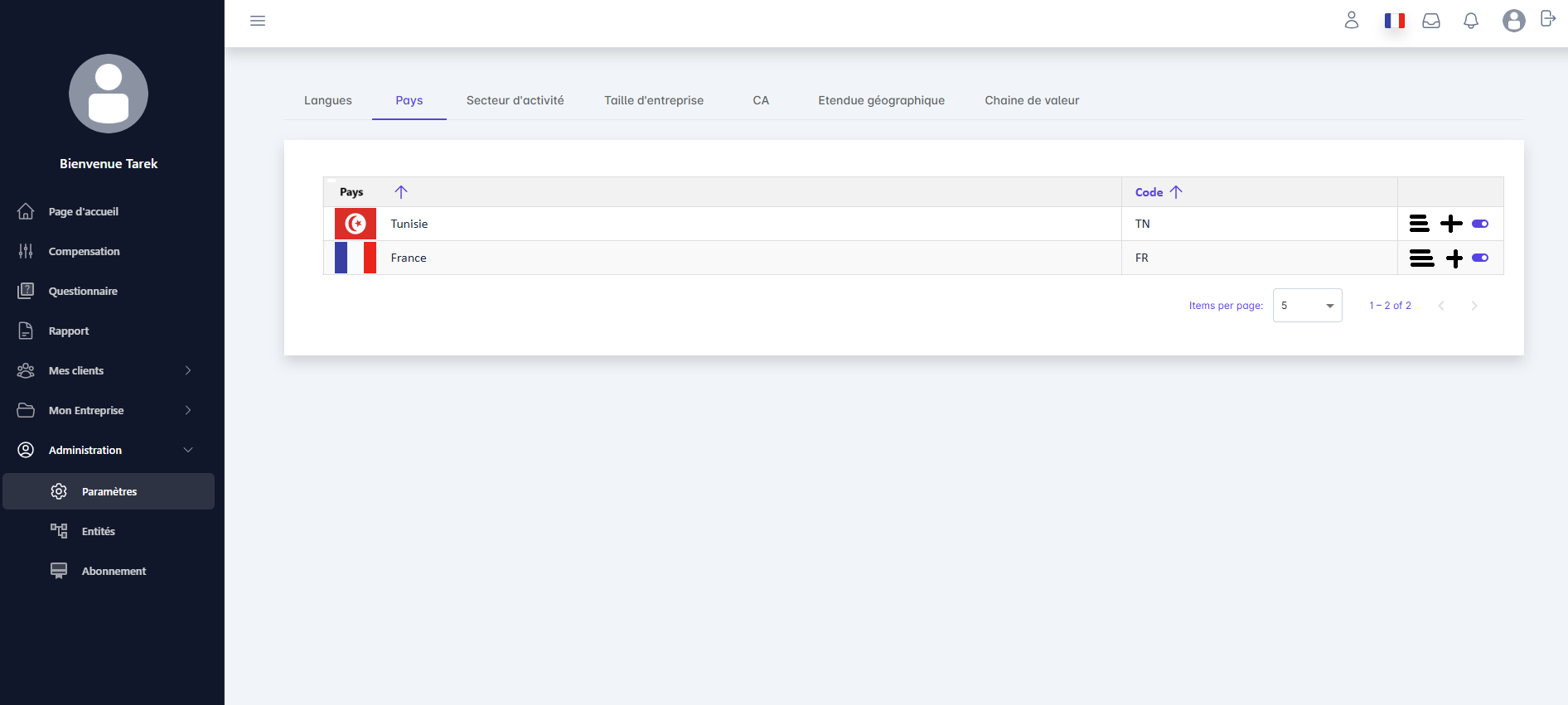This screenshot has width=1568, height=705.
Task: Click the list lines icon for France
Action: 1421,258
